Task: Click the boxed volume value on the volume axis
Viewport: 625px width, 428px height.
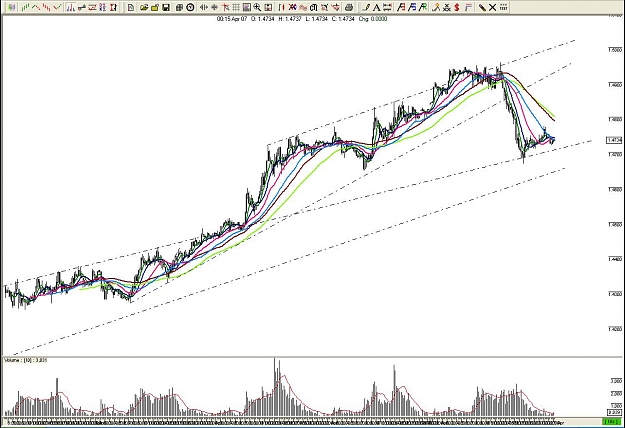Action: tap(614, 412)
